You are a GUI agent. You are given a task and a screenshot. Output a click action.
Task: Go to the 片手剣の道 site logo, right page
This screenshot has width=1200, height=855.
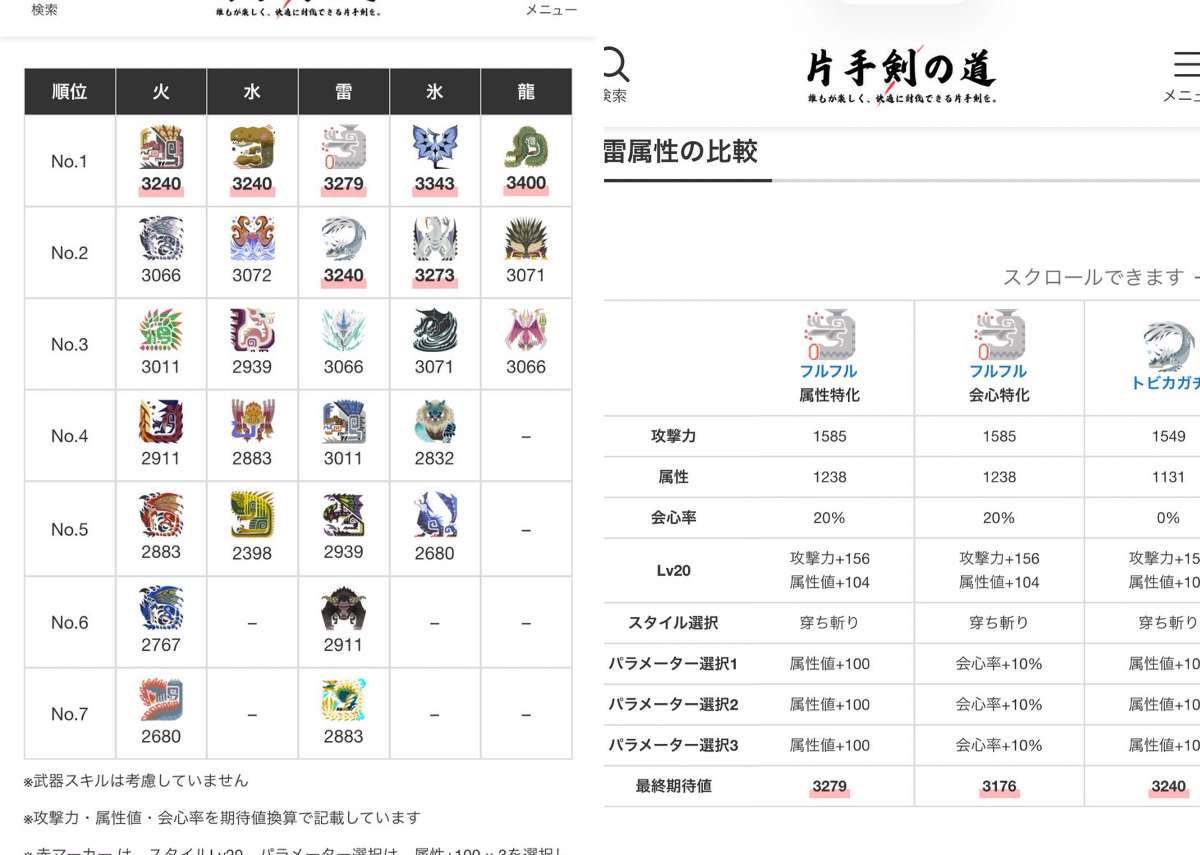901,74
